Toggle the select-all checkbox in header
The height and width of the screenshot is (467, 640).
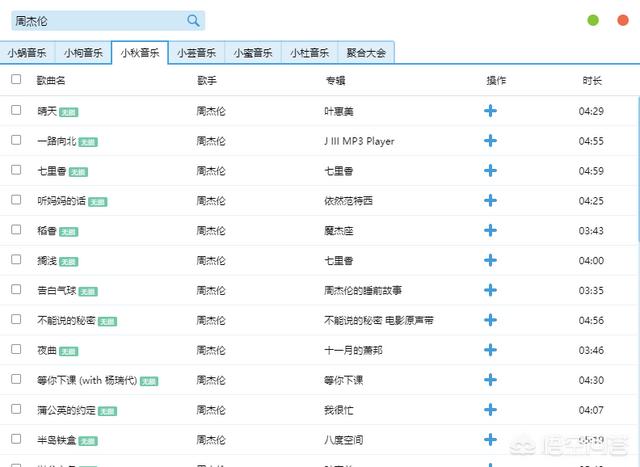coord(16,79)
